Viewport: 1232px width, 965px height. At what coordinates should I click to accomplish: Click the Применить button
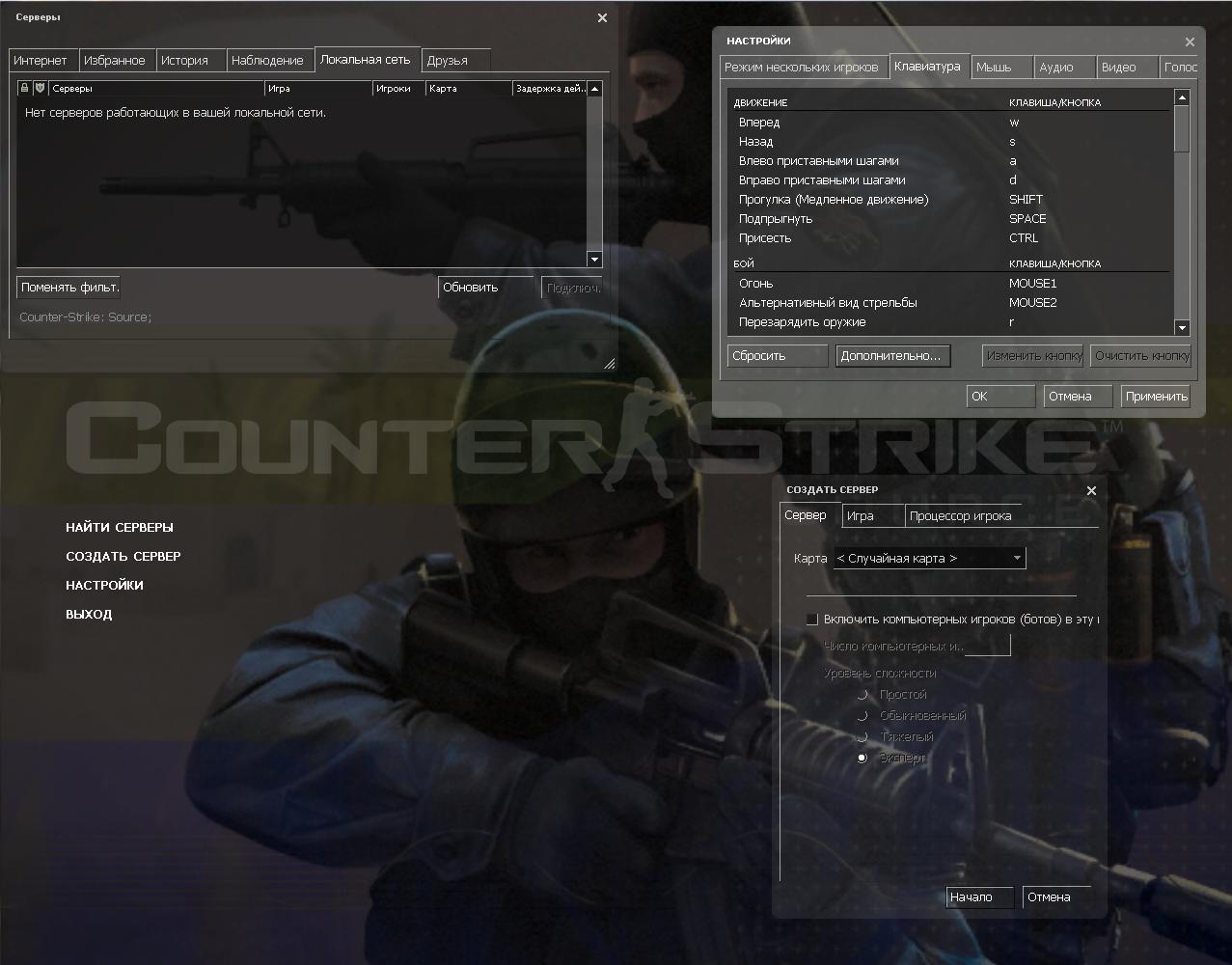point(1156,396)
